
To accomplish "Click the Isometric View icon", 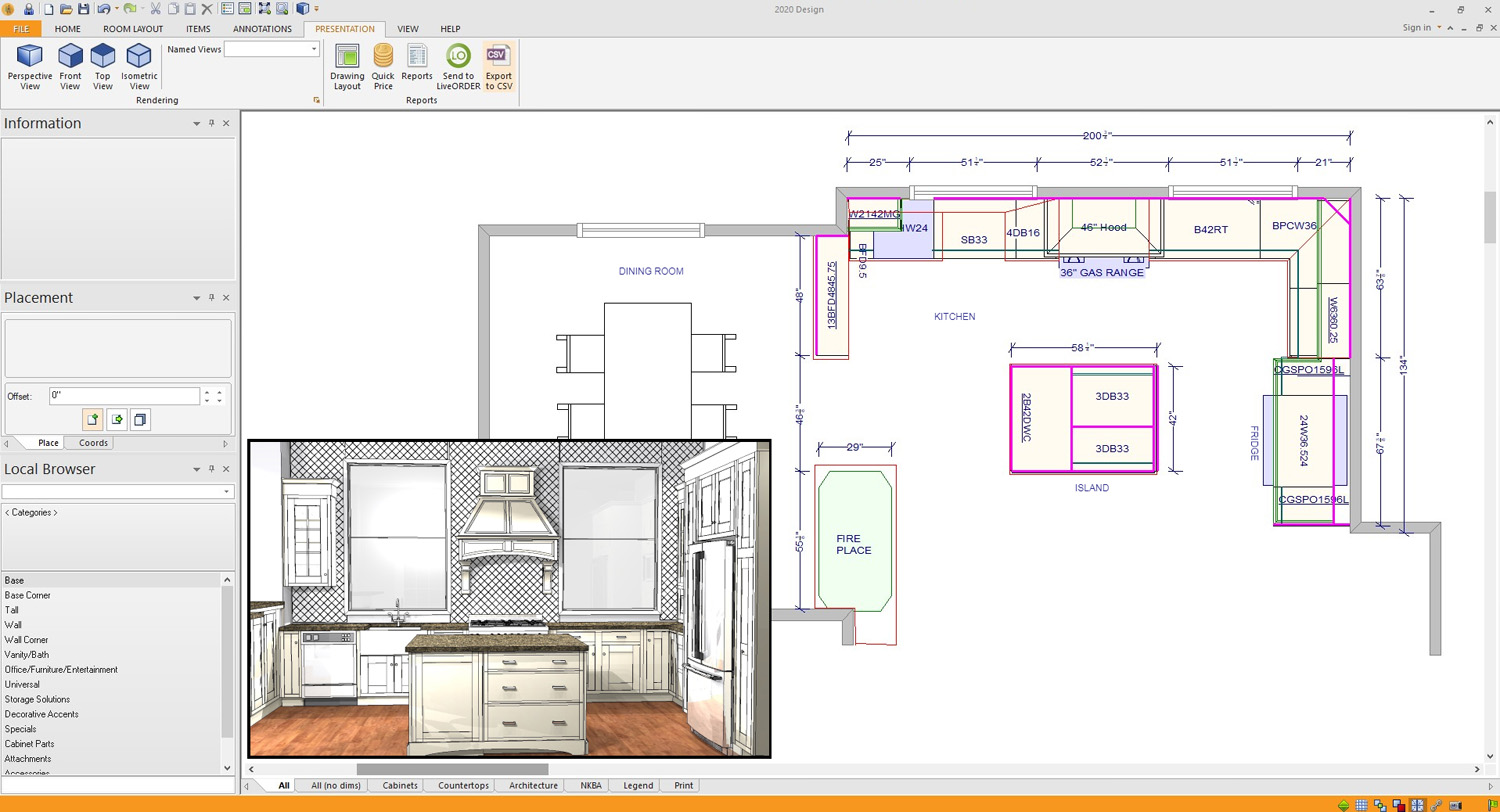I will click(138, 66).
